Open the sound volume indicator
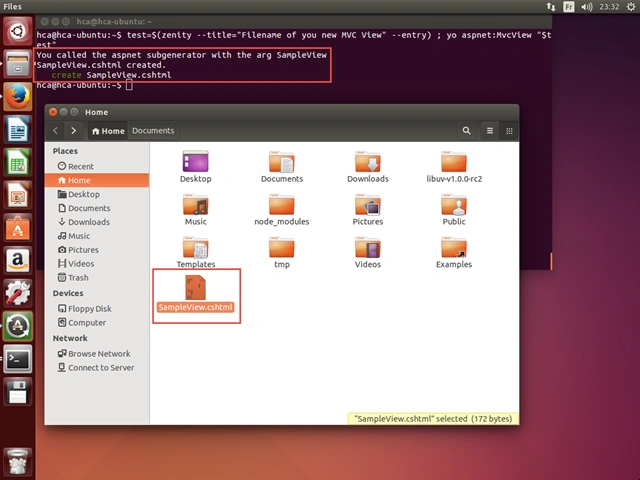 pos(587,7)
